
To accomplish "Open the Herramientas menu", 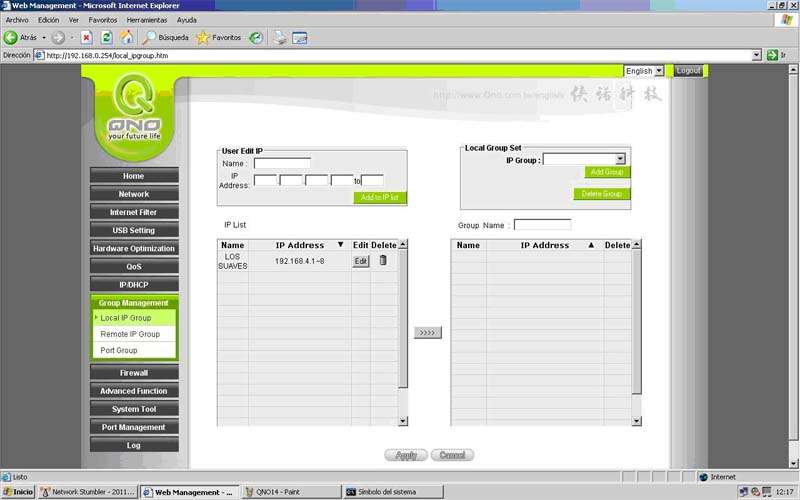I will click(x=147, y=19).
